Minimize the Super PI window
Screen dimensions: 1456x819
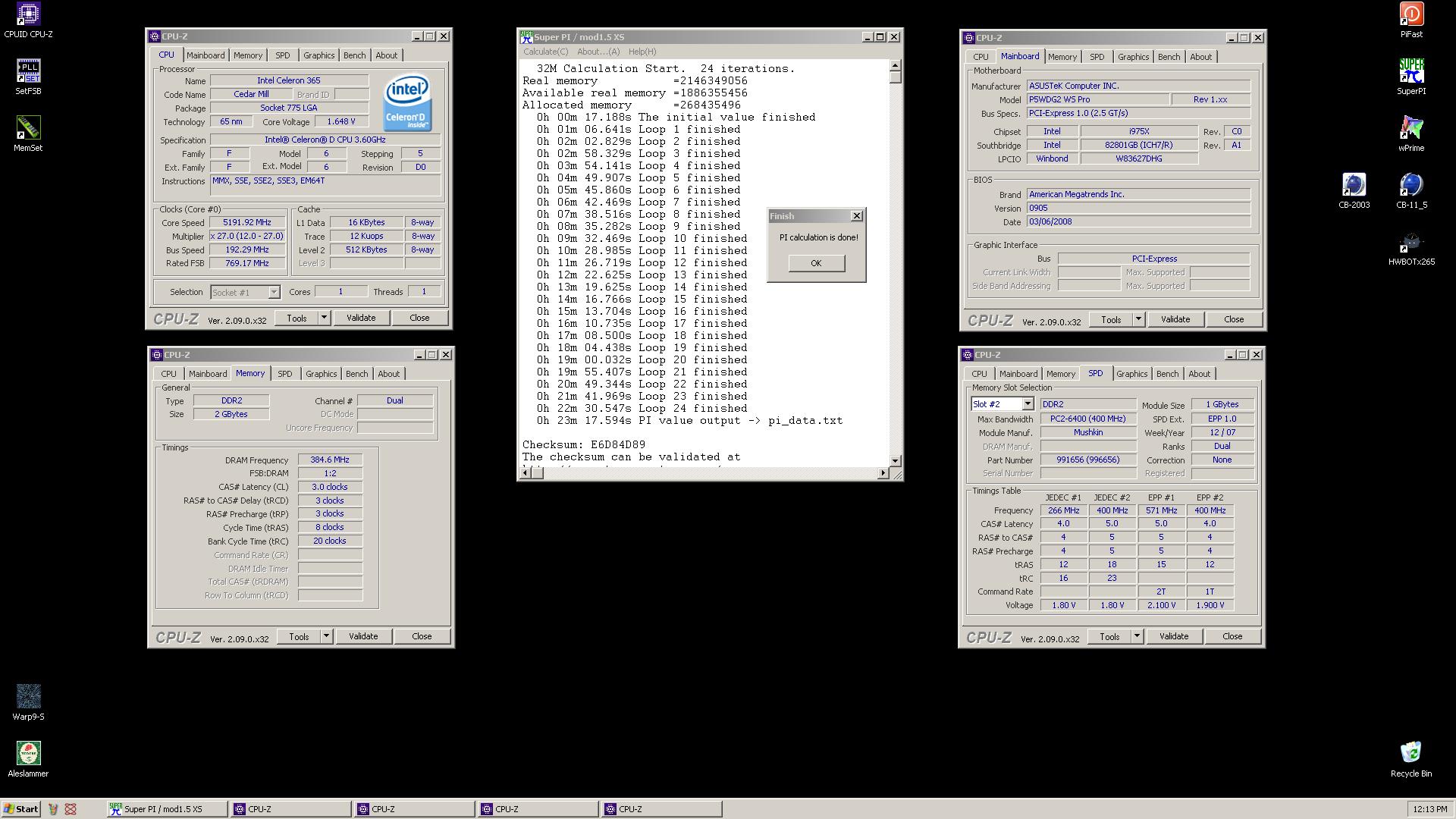[868, 37]
